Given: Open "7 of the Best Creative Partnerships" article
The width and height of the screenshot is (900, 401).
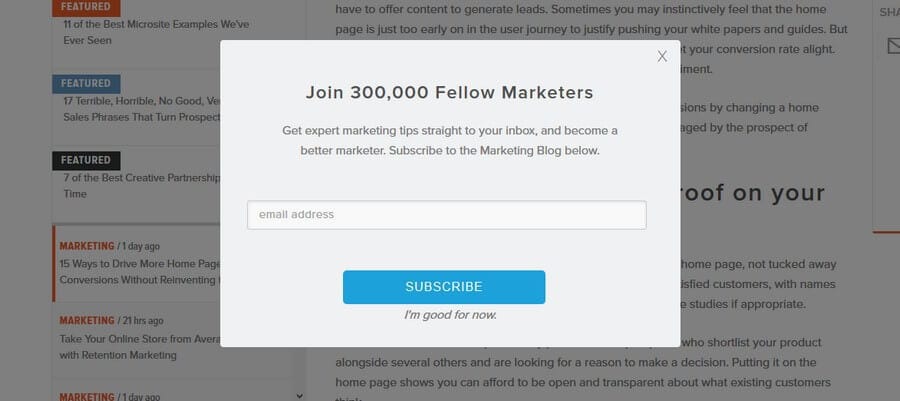Looking at the screenshot, I should click(x=142, y=186).
